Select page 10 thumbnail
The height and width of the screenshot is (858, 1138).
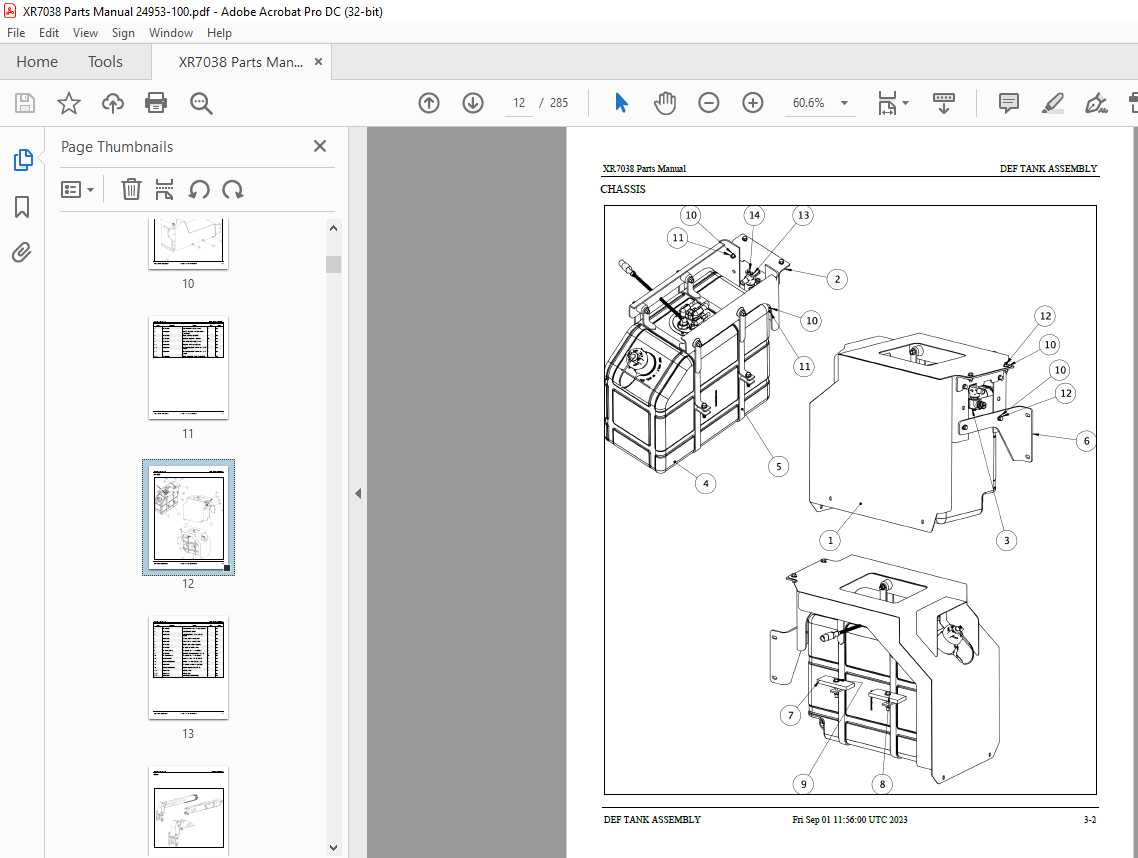189,244
